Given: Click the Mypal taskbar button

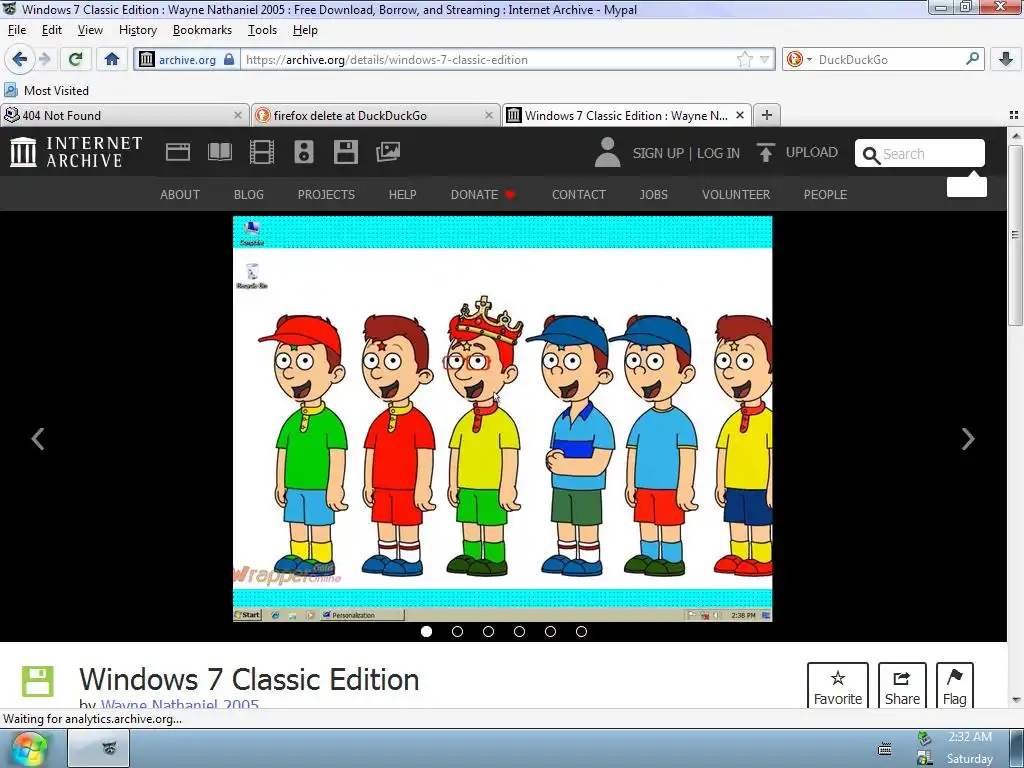Looking at the screenshot, I should point(99,748).
